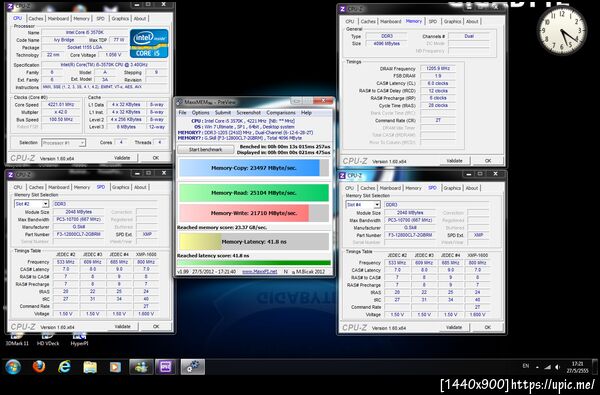Click the desktop clock gadget
600x395 pixels.
562,31
